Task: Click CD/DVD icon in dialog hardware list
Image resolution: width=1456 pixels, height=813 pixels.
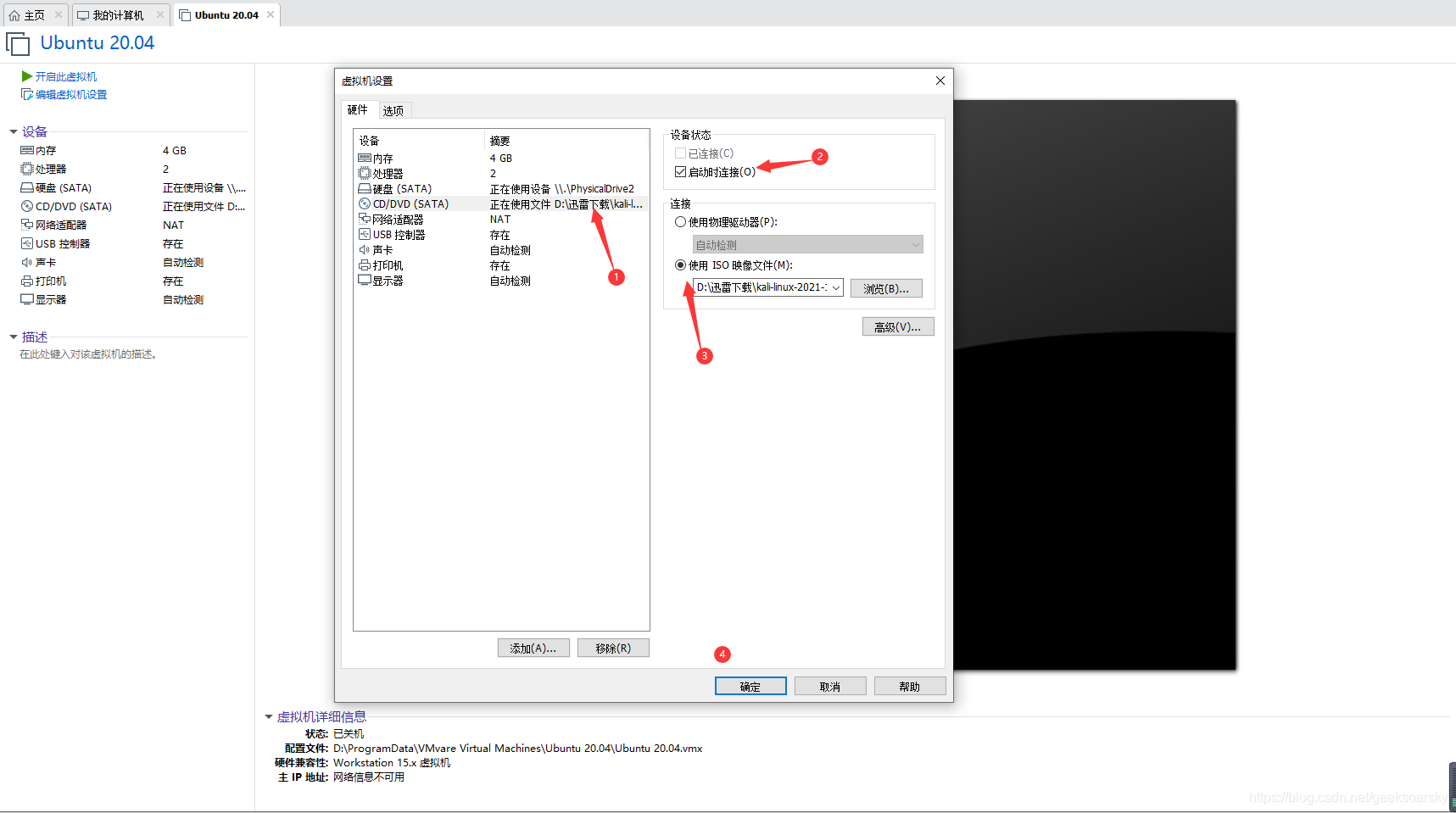Action: pos(365,203)
